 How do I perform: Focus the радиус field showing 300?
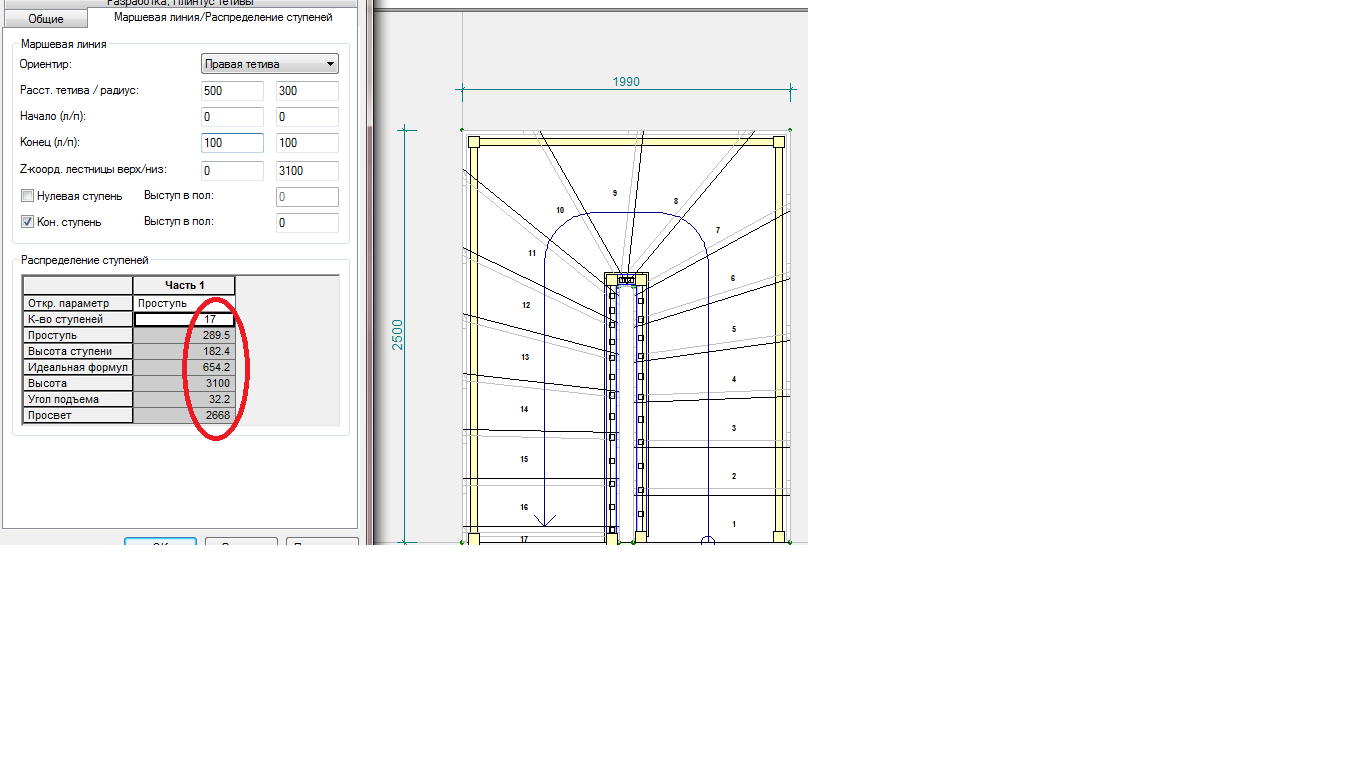307,91
